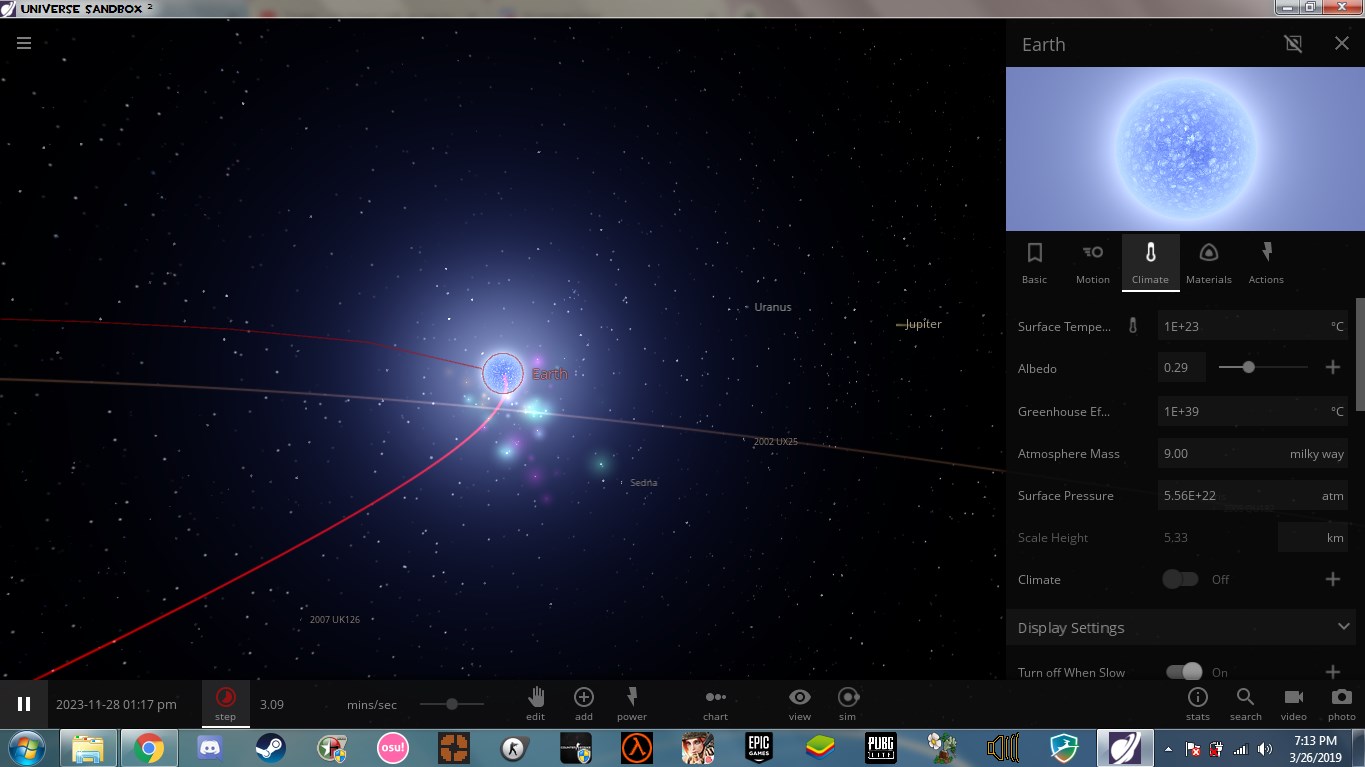Click the 2002 UX25 label
The image size is (1365, 767).
776,441
